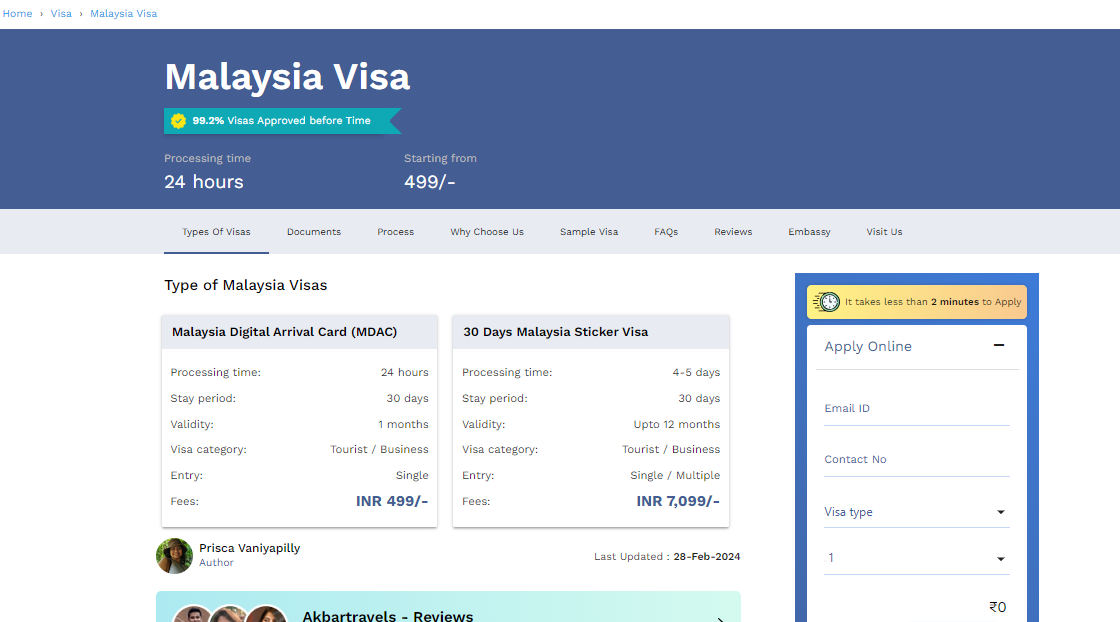Click the Malaysia Visa page title
Viewport: 1120px width, 622px height.
click(287, 76)
